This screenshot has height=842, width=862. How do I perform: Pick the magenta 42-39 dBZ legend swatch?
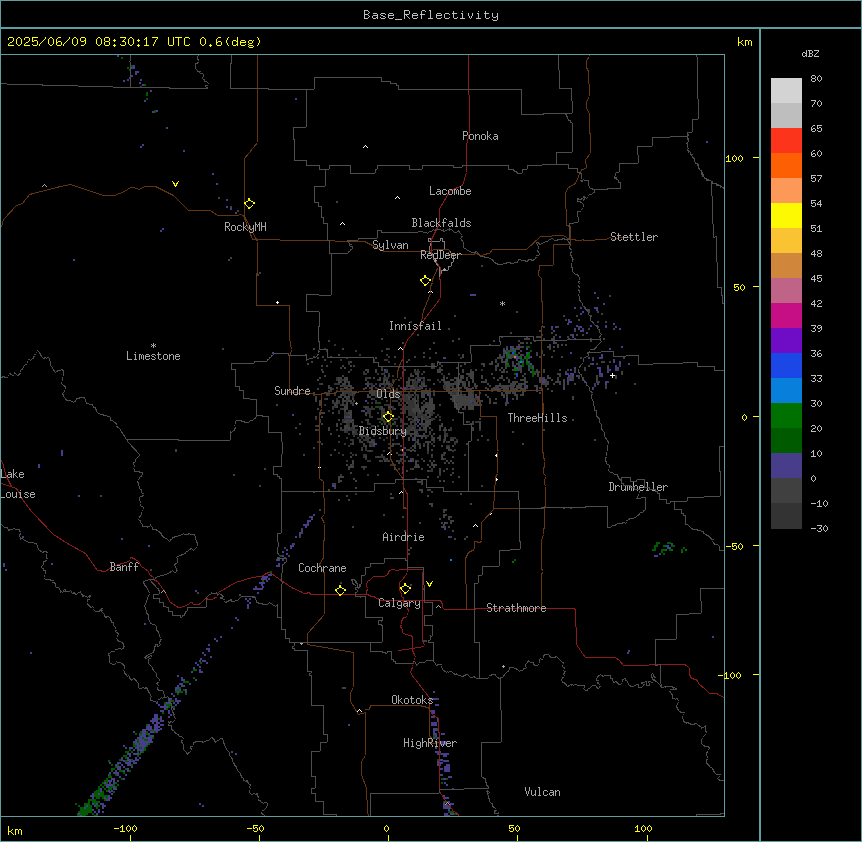tap(786, 315)
